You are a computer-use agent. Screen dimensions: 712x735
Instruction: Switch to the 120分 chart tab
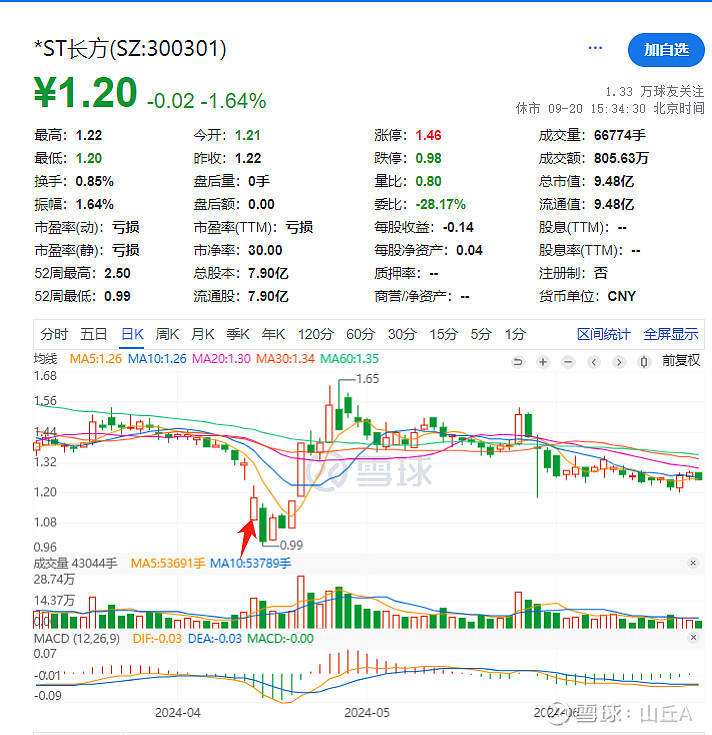click(315, 334)
